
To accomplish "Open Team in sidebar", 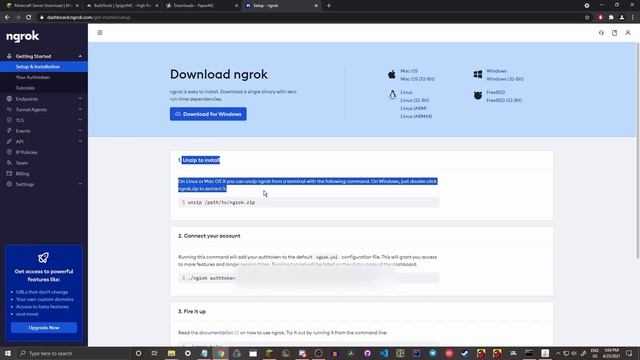I will [22, 163].
